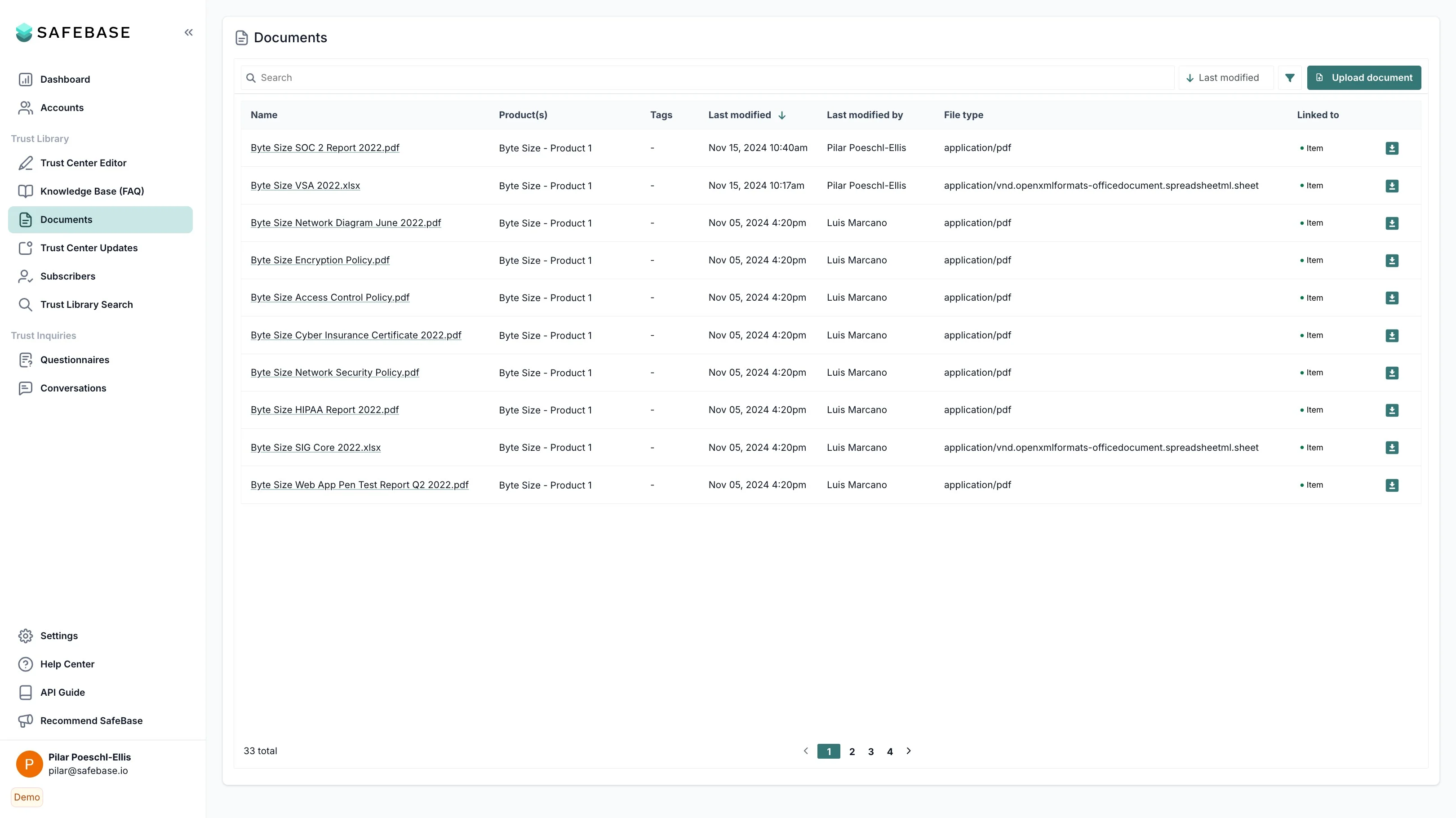The width and height of the screenshot is (1456, 818).
Task: Open Byte Size Network Security Policy.pdf link
Action: (335, 373)
